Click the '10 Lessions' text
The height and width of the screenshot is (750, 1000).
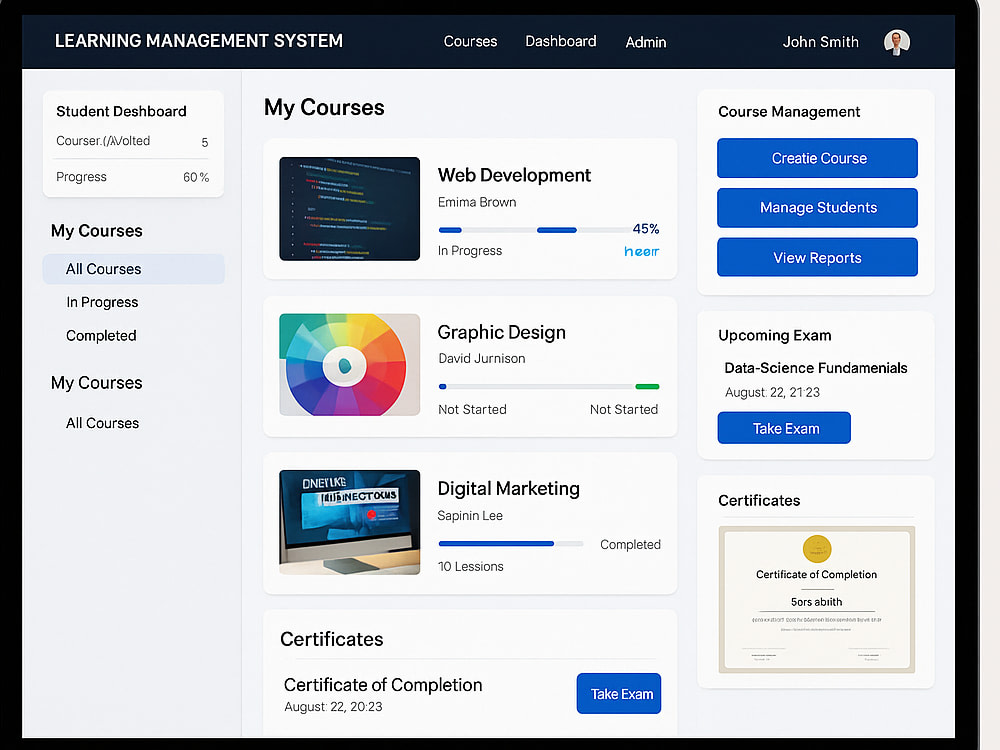pos(471,566)
